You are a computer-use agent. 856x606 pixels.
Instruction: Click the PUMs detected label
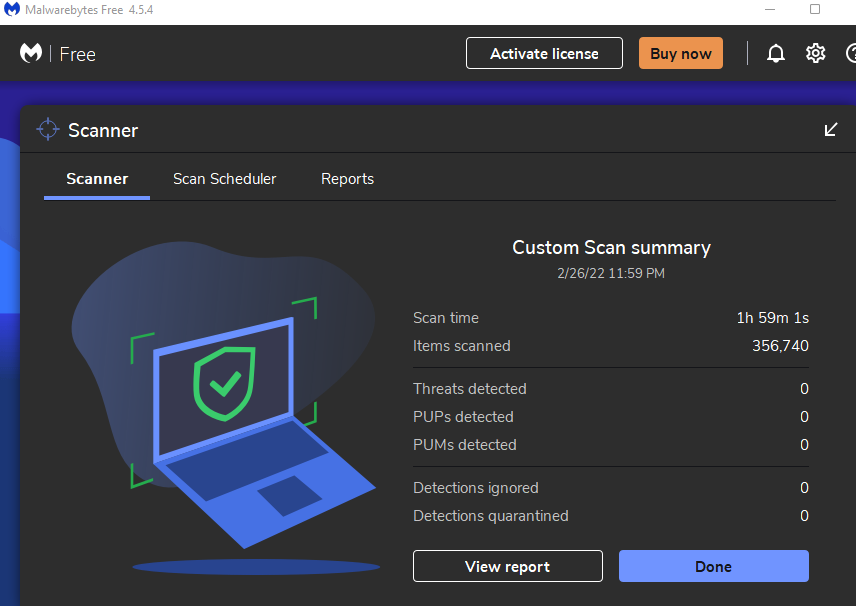coord(465,444)
